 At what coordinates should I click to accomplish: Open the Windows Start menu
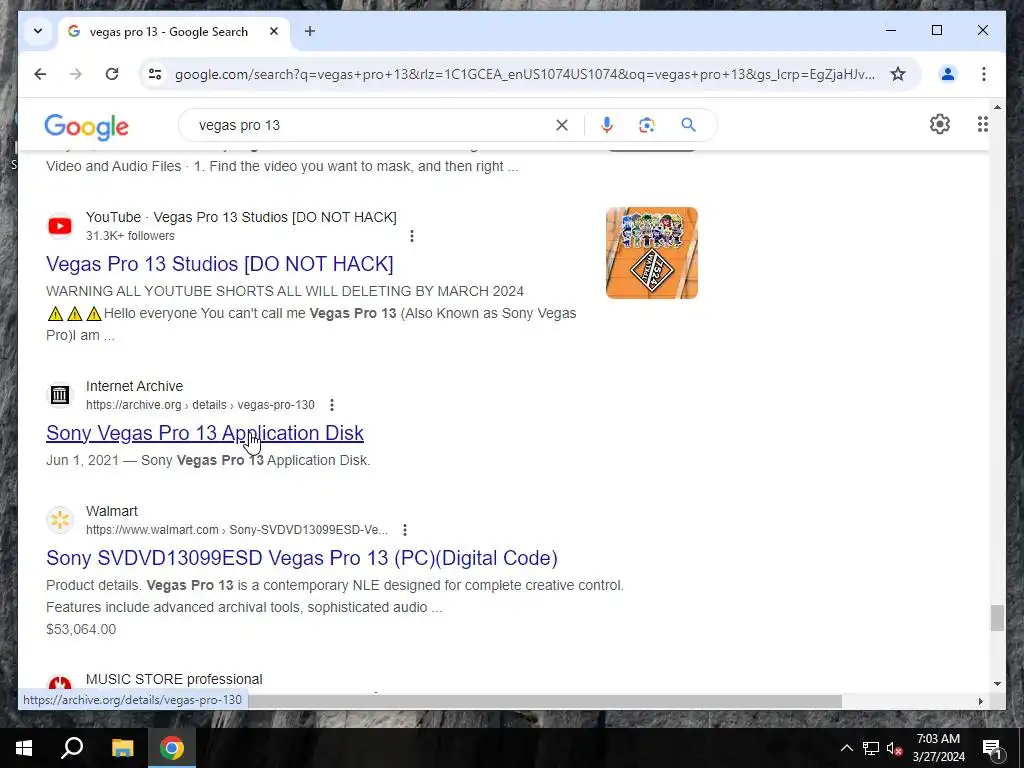coord(24,748)
